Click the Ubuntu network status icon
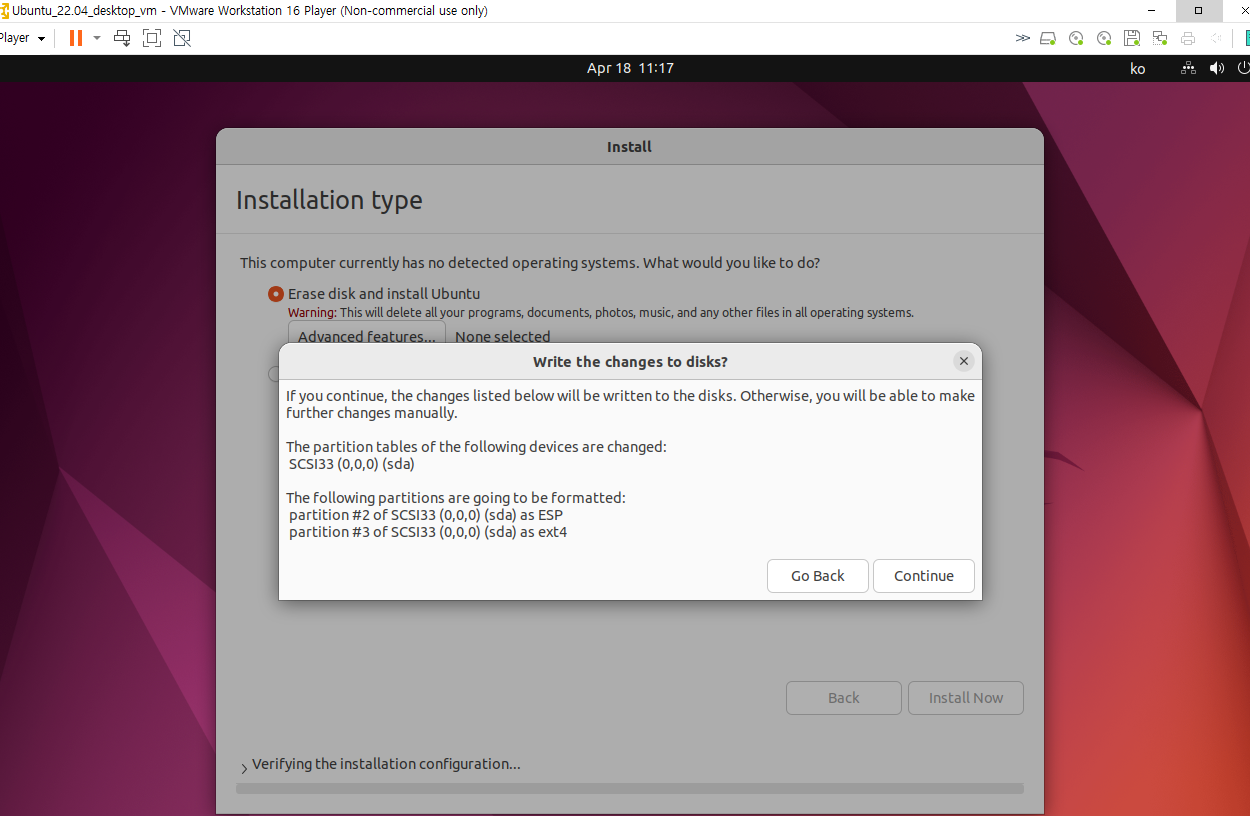Viewport: 1250px width, 816px height. [x=1188, y=68]
